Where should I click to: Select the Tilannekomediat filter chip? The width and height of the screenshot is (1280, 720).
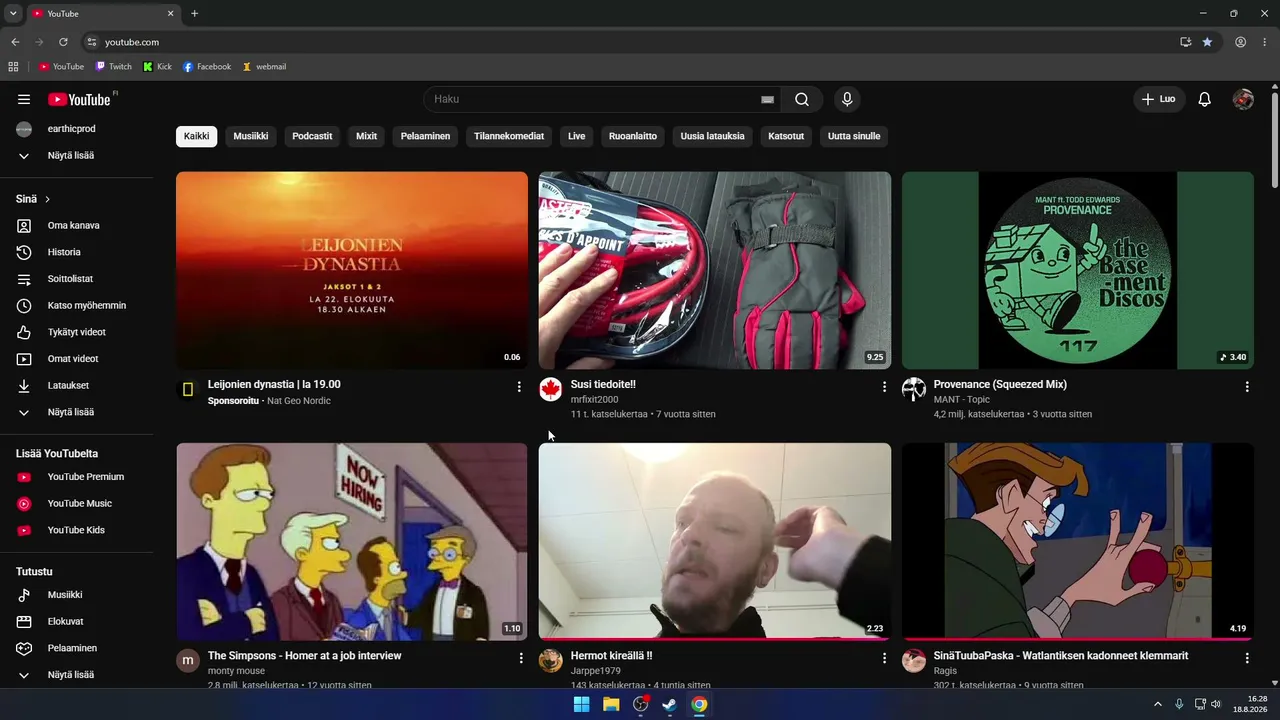(509, 136)
